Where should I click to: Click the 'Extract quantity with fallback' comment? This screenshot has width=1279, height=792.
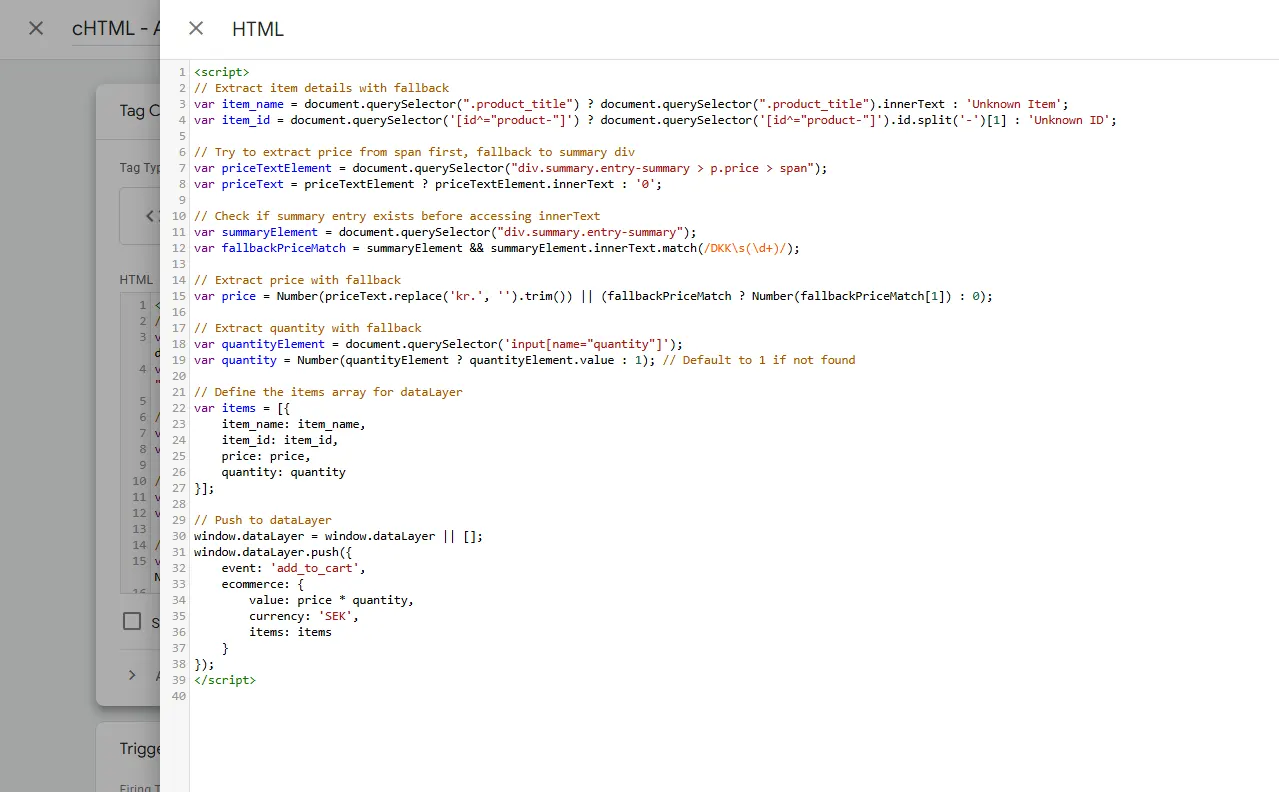click(308, 328)
